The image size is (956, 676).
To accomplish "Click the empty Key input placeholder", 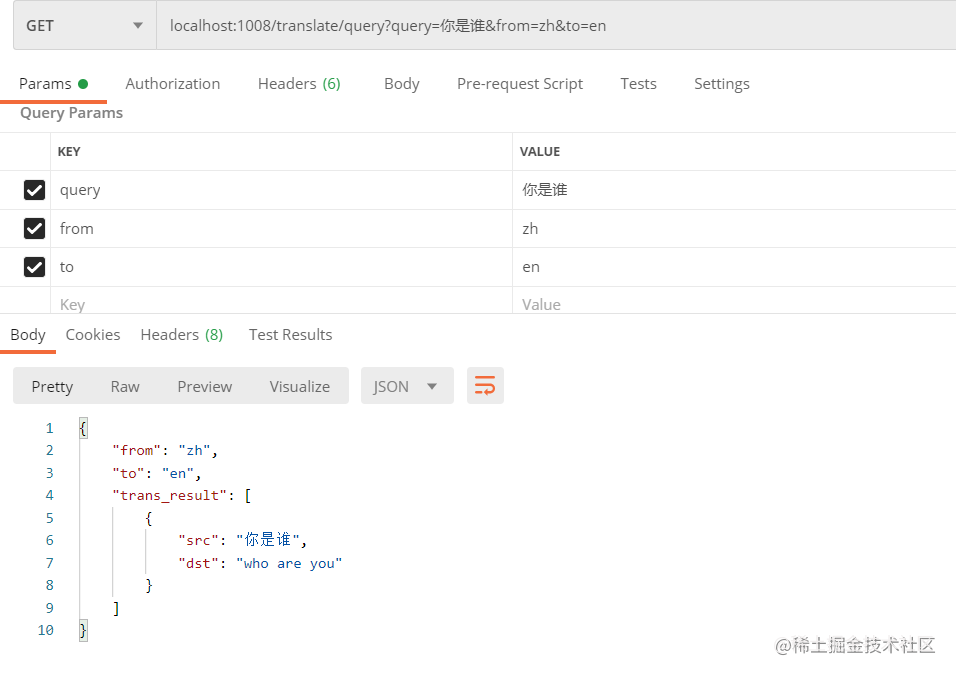I will click(x=281, y=304).
